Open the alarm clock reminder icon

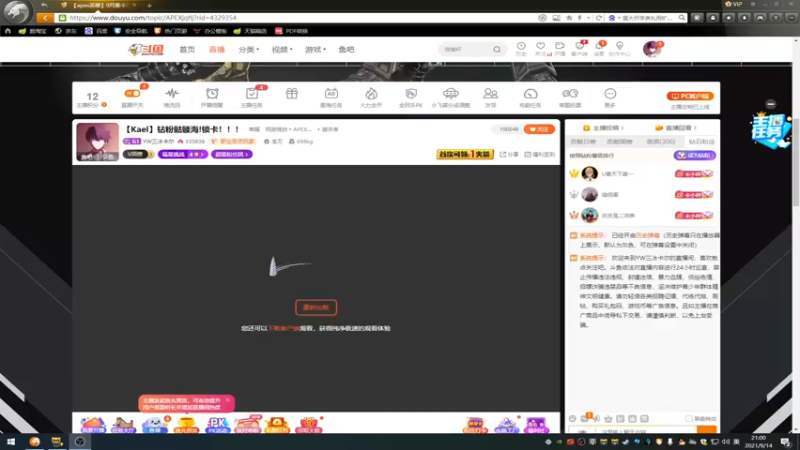[212, 93]
